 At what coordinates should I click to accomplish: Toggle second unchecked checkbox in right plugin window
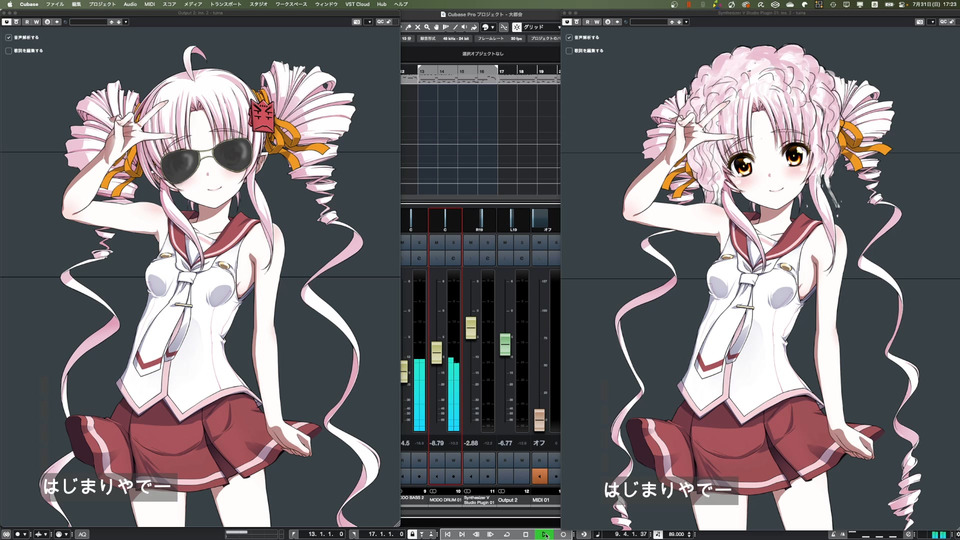point(569,51)
